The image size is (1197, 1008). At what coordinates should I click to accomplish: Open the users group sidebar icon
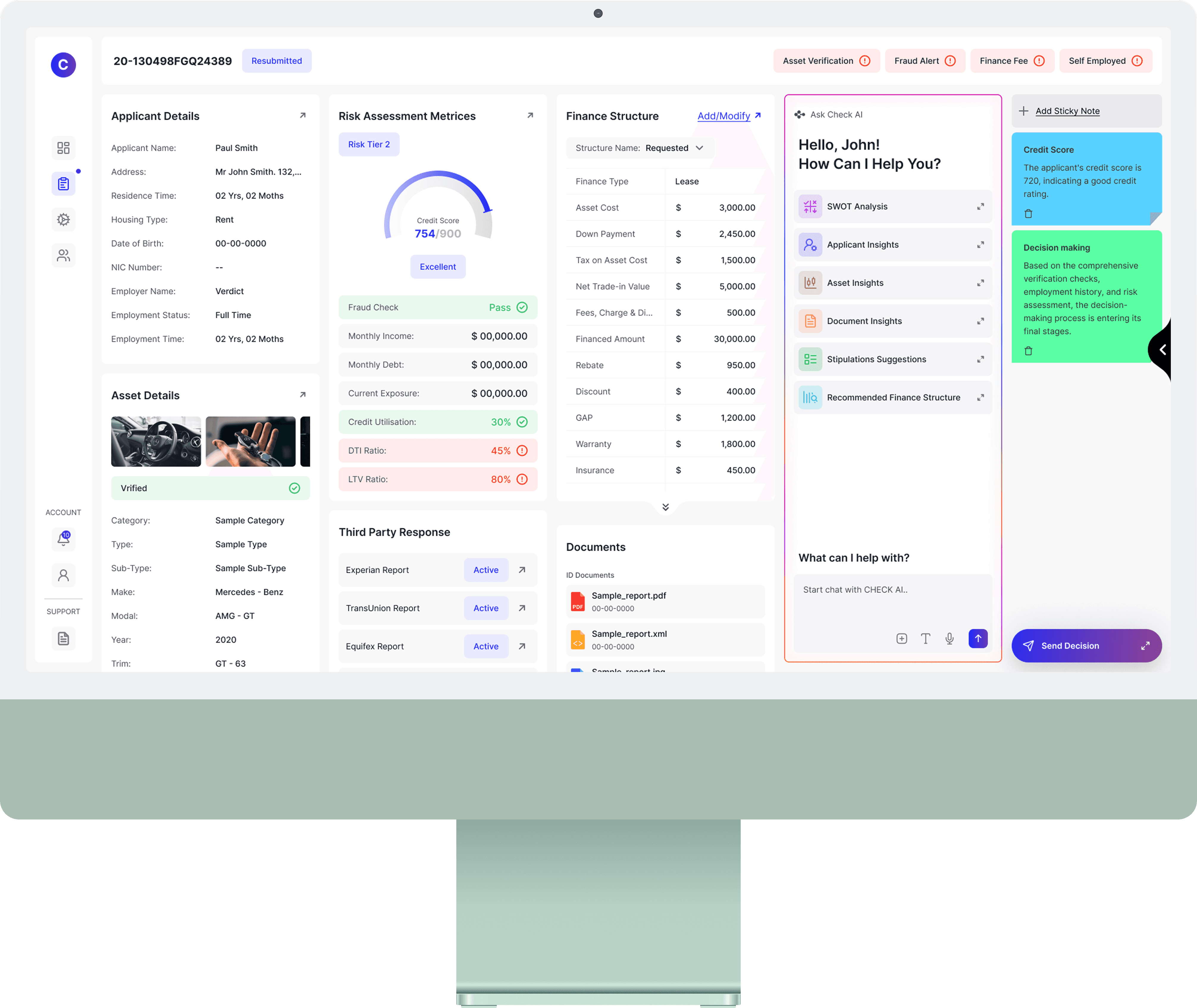(63, 255)
